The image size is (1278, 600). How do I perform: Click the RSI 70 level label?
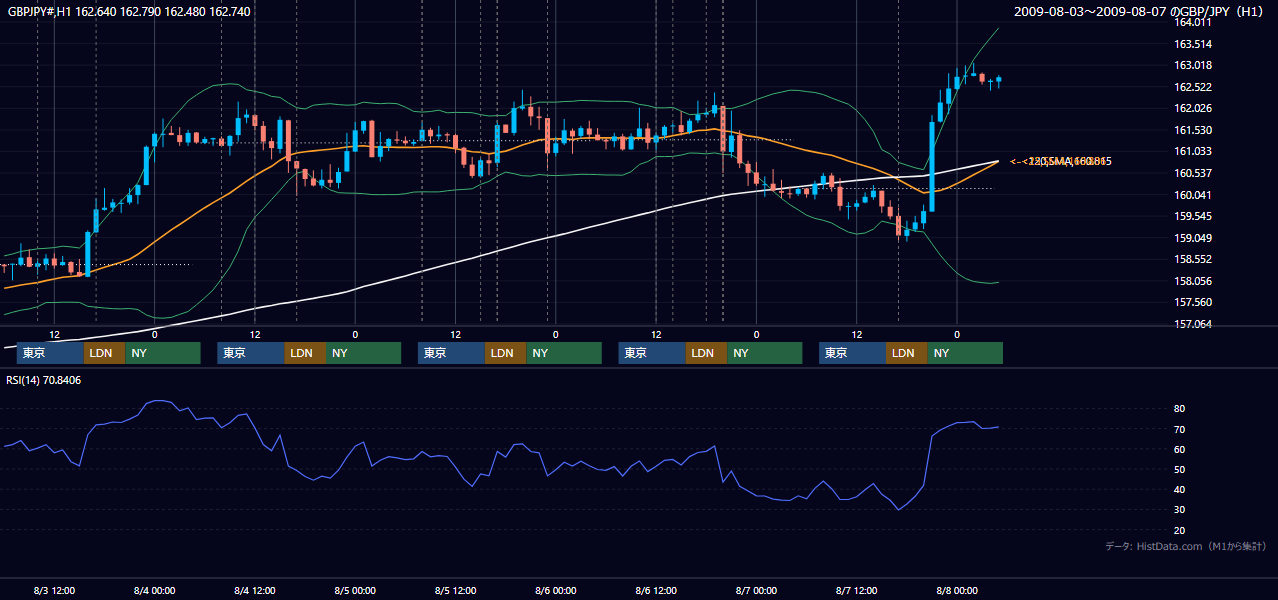coord(1180,429)
